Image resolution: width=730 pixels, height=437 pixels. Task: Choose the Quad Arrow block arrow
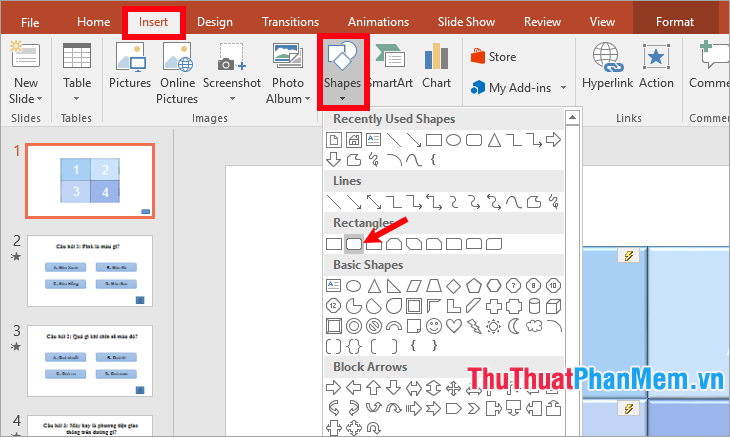(454, 387)
